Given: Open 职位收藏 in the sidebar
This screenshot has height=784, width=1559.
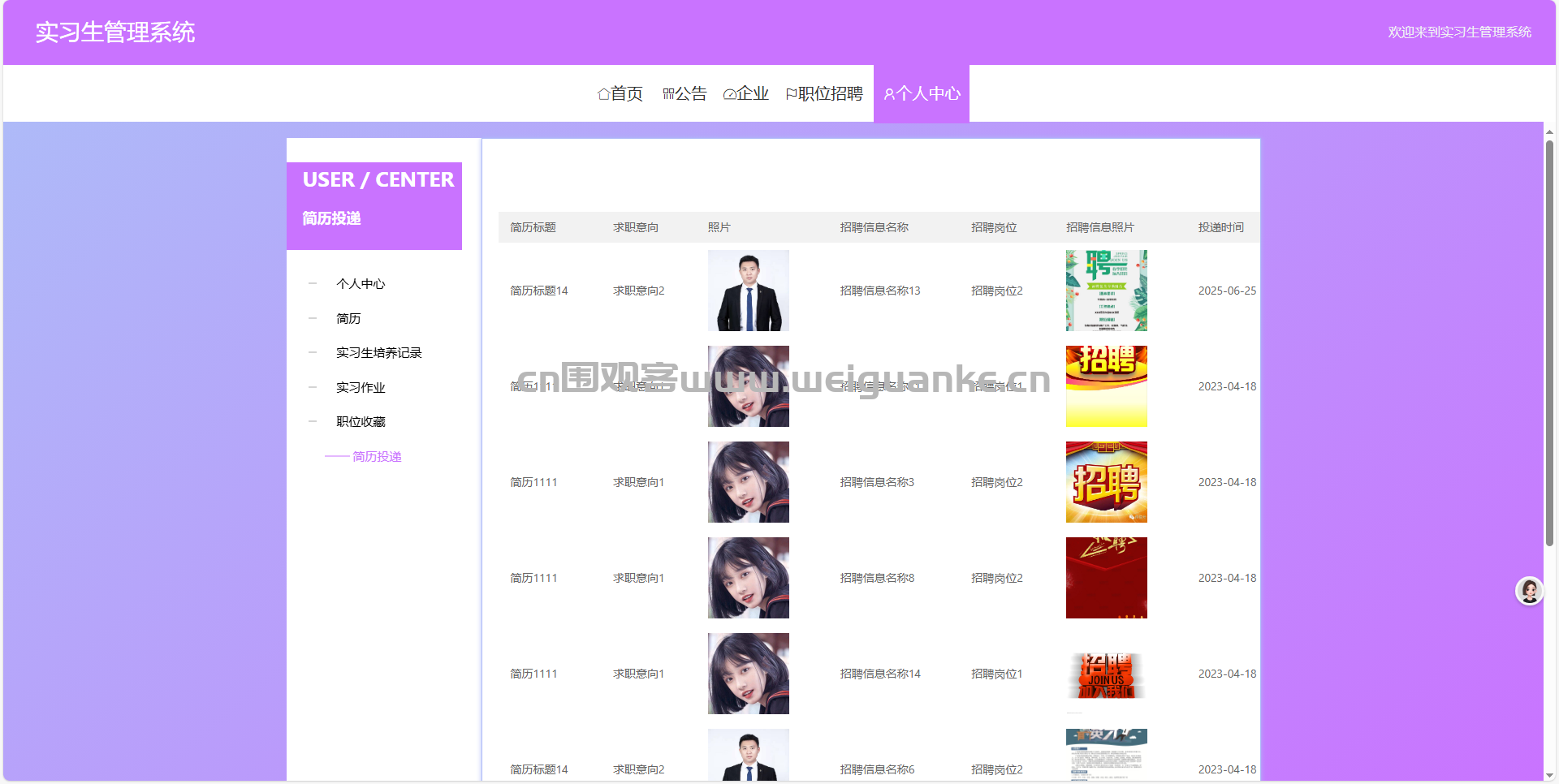Looking at the screenshot, I should tap(361, 422).
